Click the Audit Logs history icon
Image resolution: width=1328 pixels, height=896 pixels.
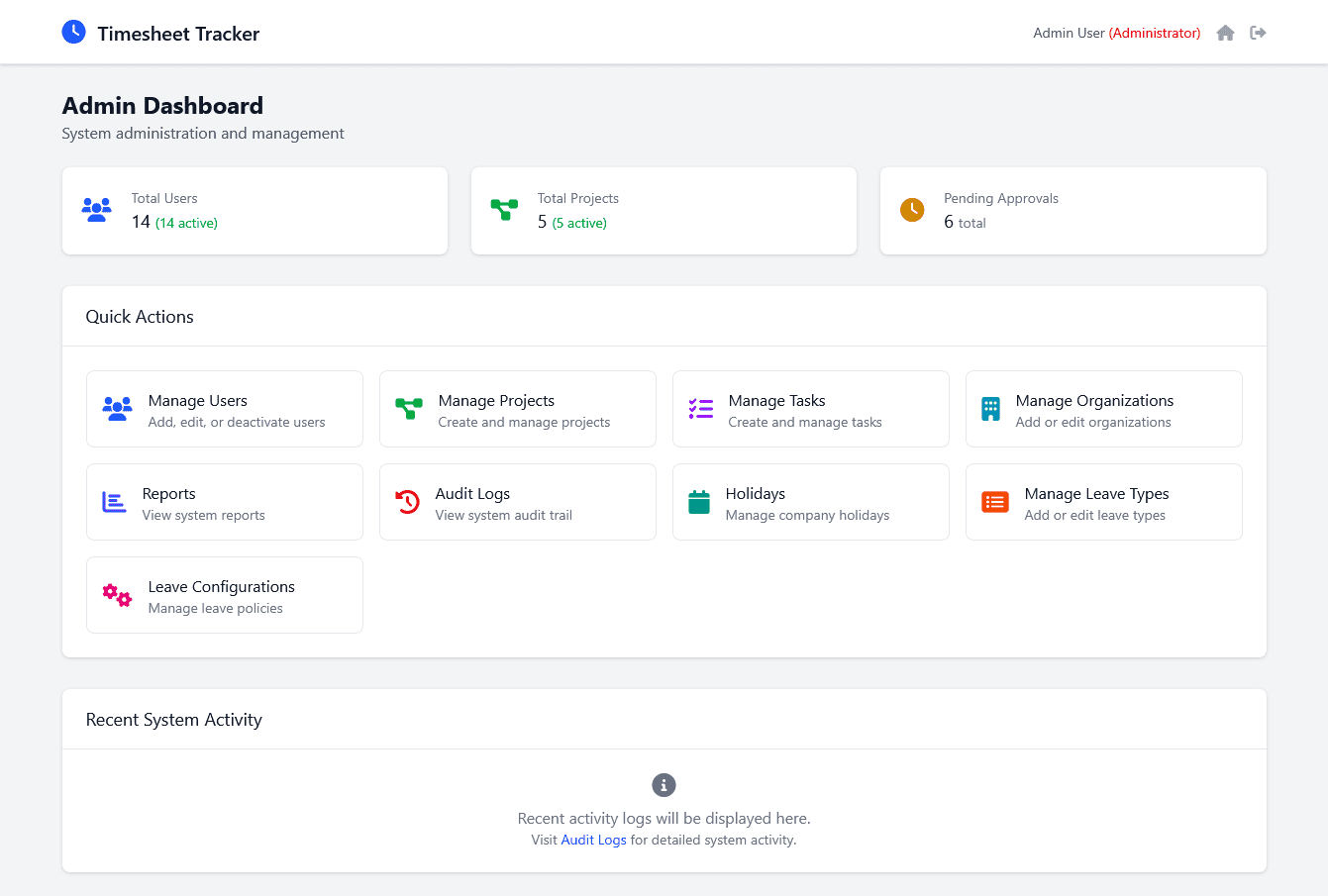pyautogui.click(x=406, y=501)
